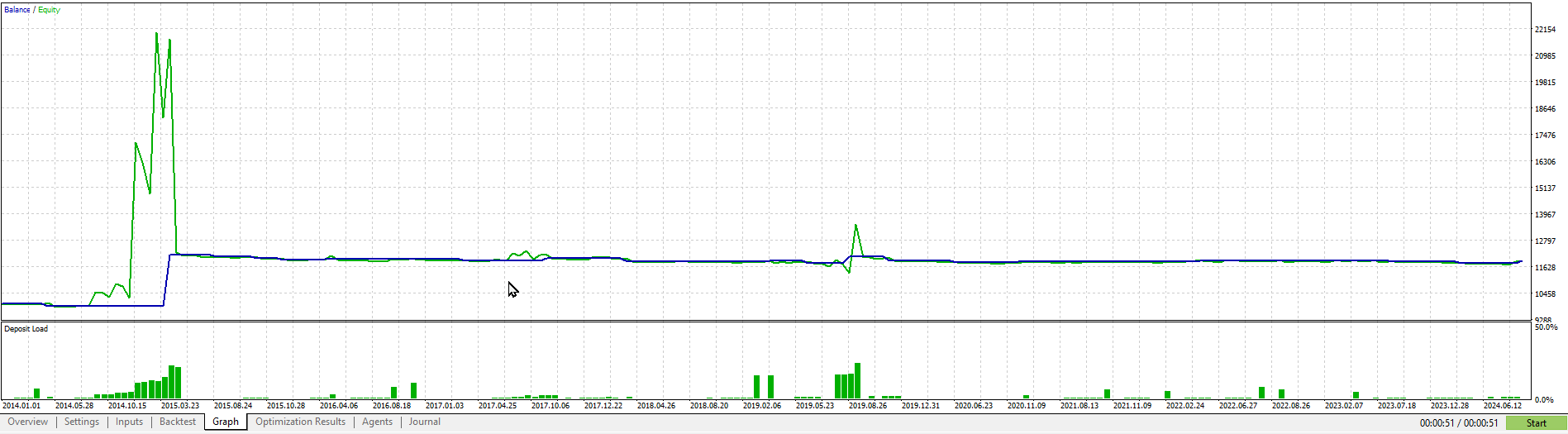Screen dimensions: 1568x434
Task: Click the 2017.12.22 date label
Action: 603,406
